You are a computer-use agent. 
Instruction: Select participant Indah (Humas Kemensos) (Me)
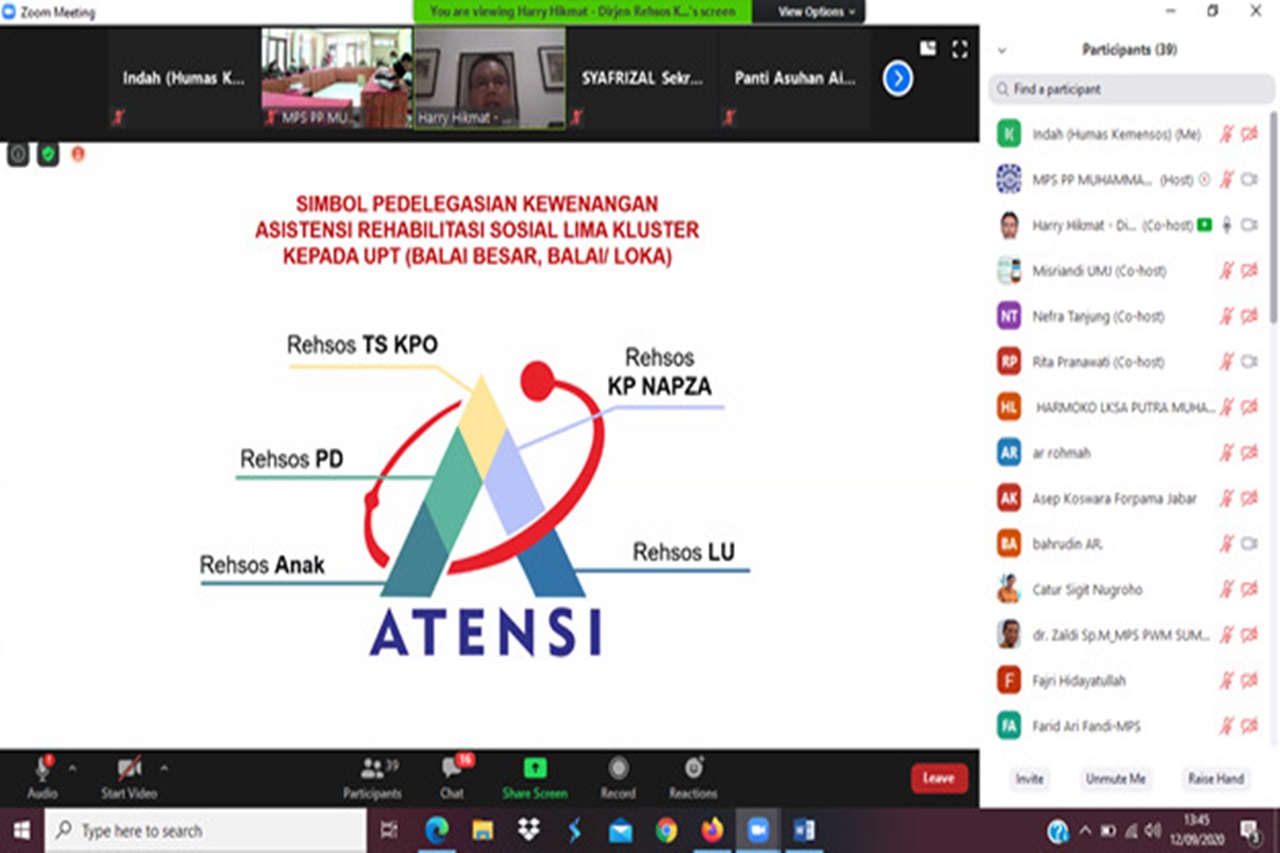[1128, 134]
